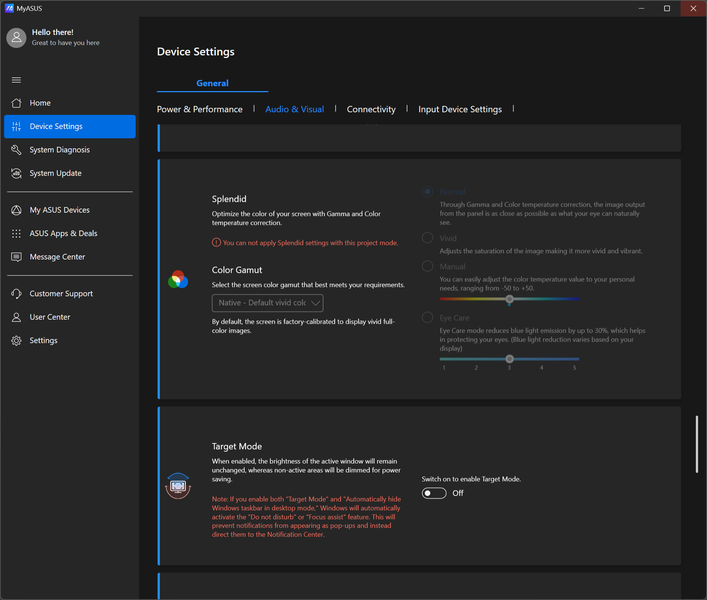Viewport: 707px width, 600px height.
Task: Open Connectivity section
Action: point(371,110)
